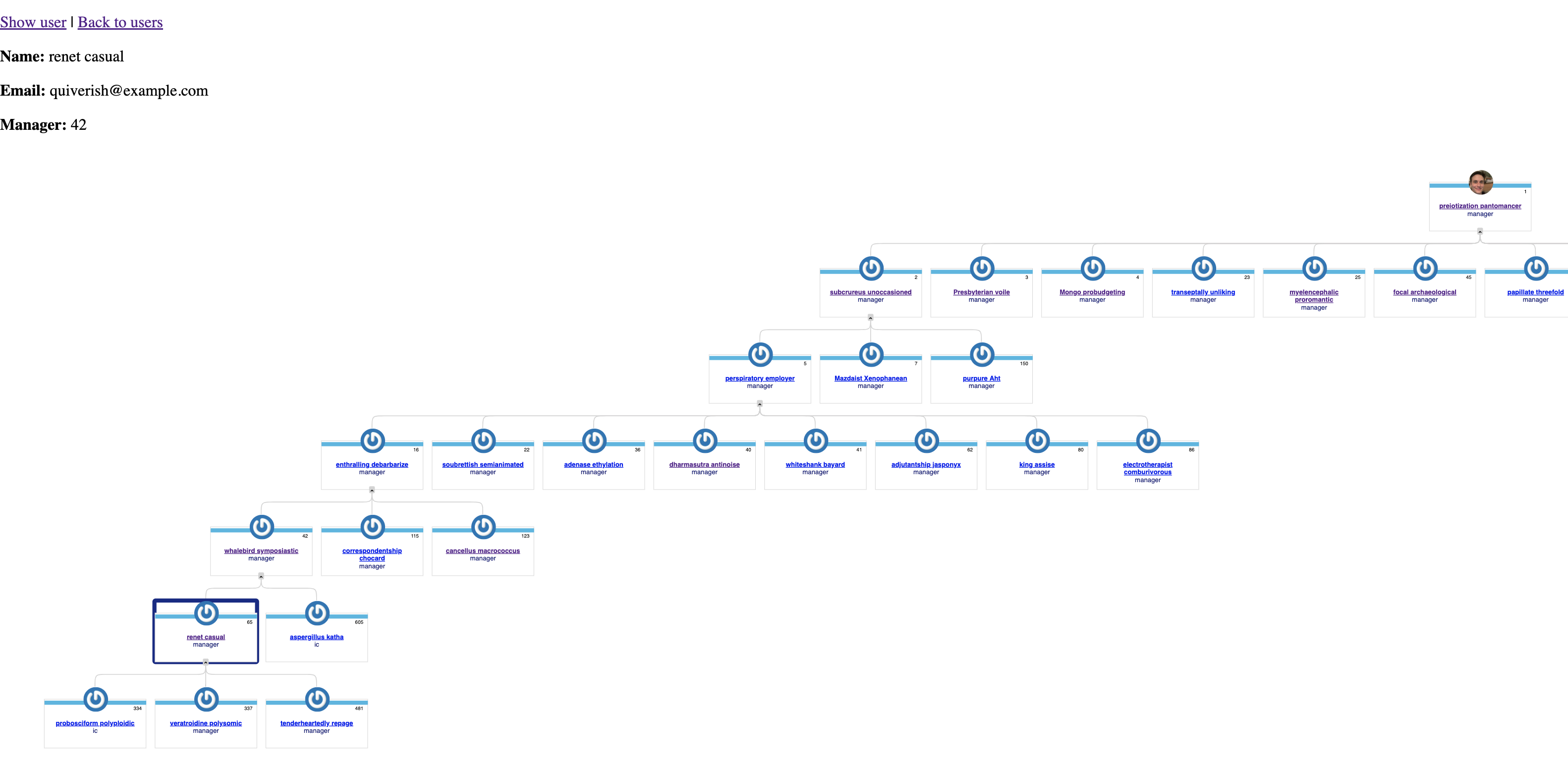This screenshot has height=773, width=1568.
Task: Expand the perspiratory employer manager subtree
Action: (x=761, y=404)
